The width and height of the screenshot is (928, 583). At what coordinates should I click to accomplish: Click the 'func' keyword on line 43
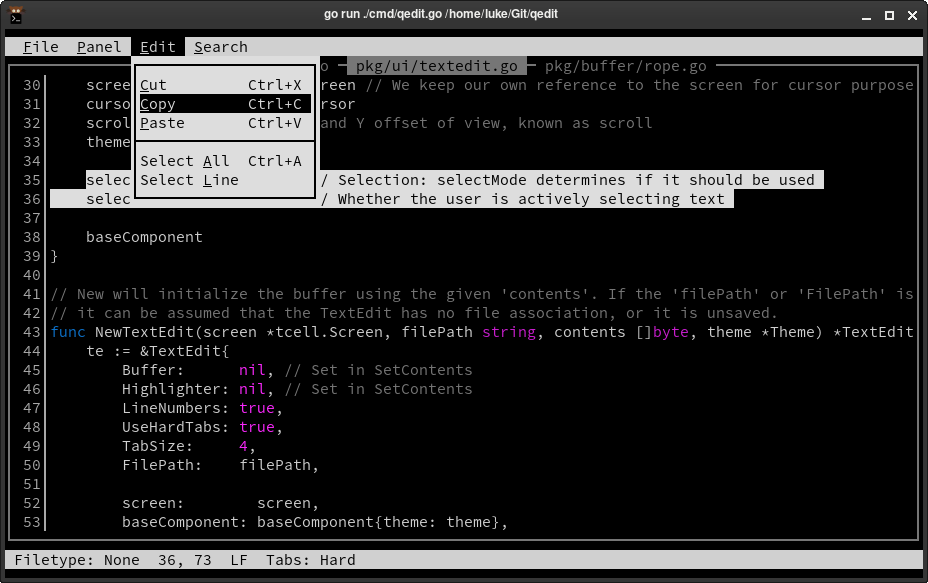tap(68, 332)
